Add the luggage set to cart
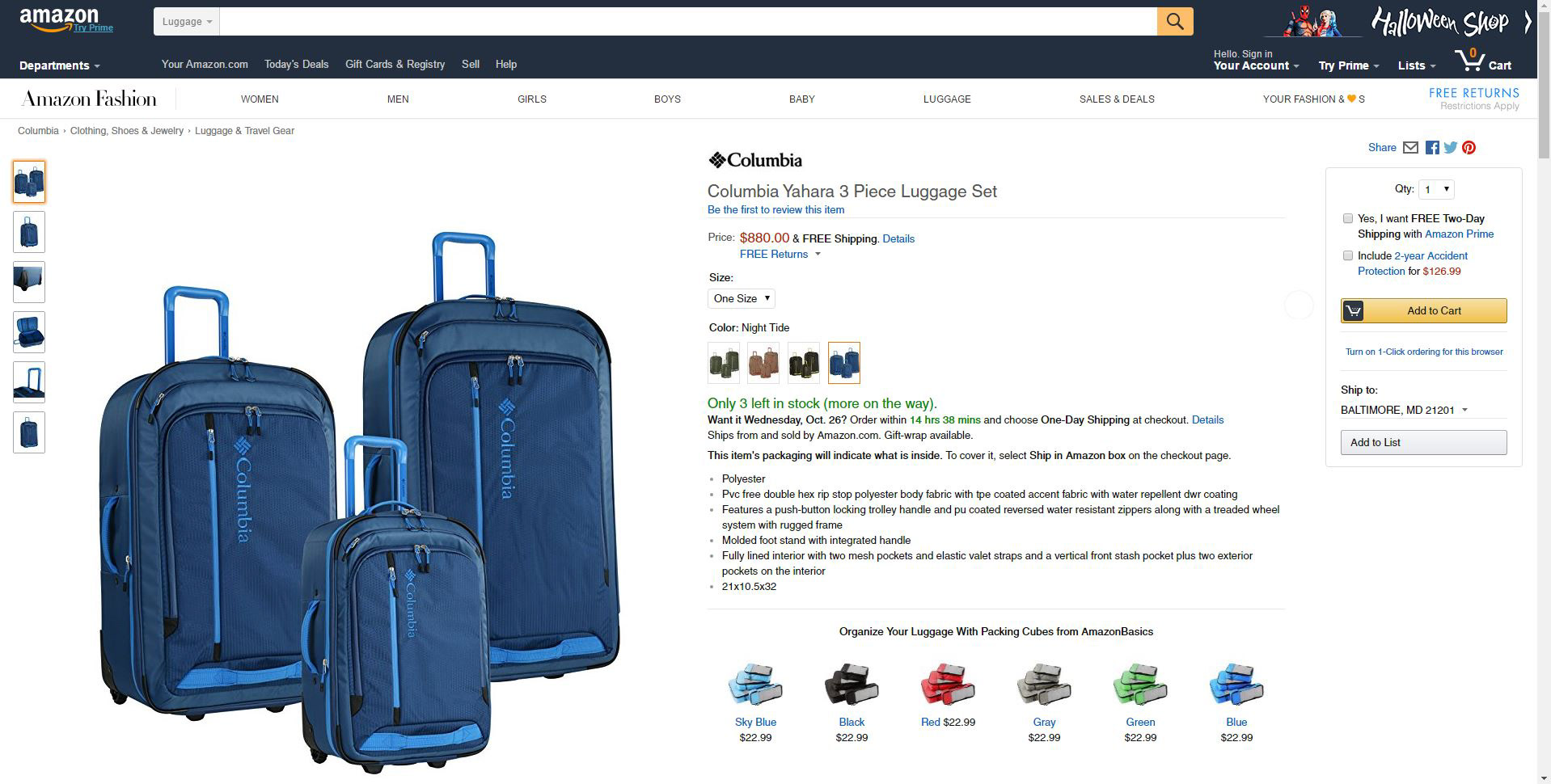The height and width of the screenshot is (784, 1551). click(1423, 310)
